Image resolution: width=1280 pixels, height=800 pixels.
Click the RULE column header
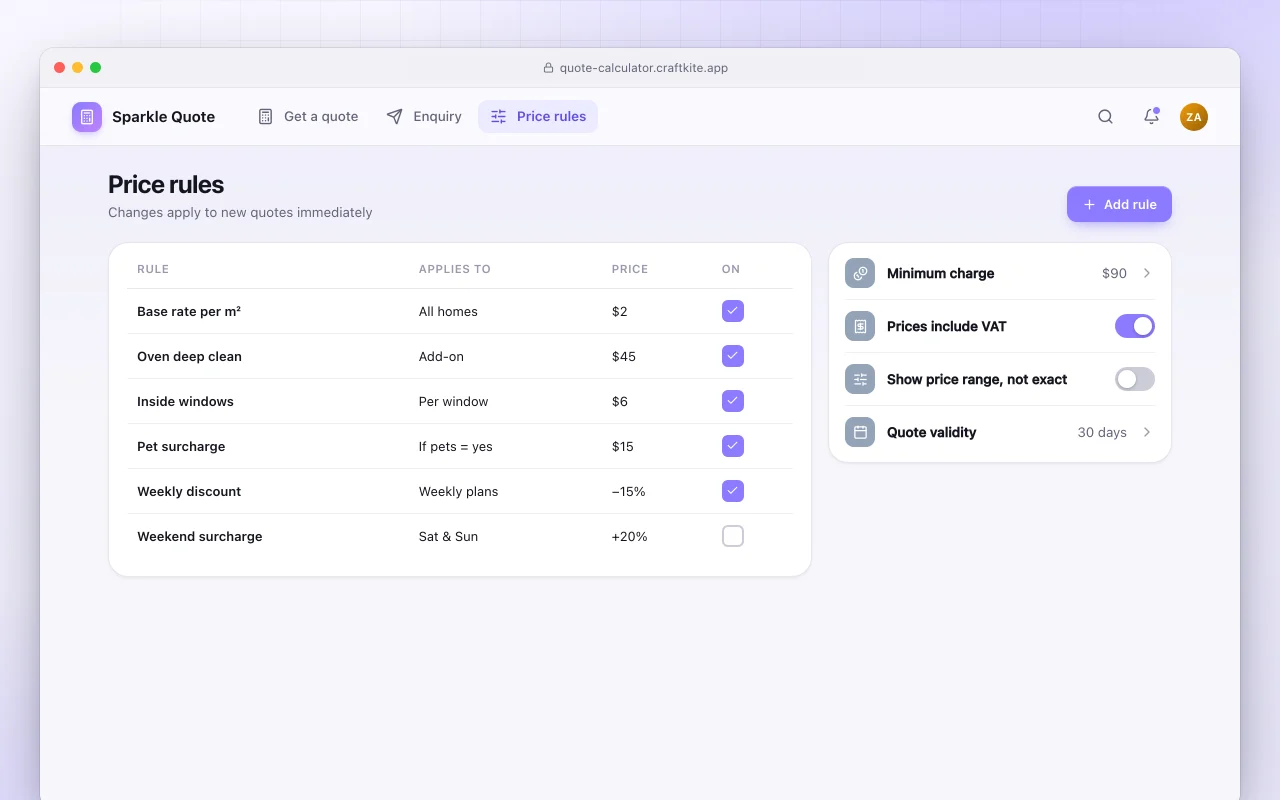click(153, 269)
